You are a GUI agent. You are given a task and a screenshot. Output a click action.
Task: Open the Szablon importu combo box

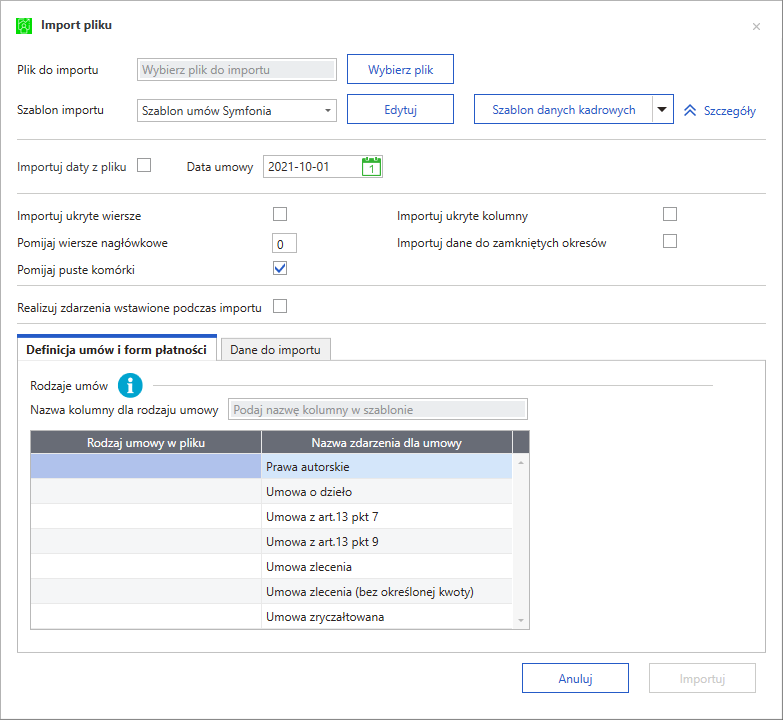(236, 110)
